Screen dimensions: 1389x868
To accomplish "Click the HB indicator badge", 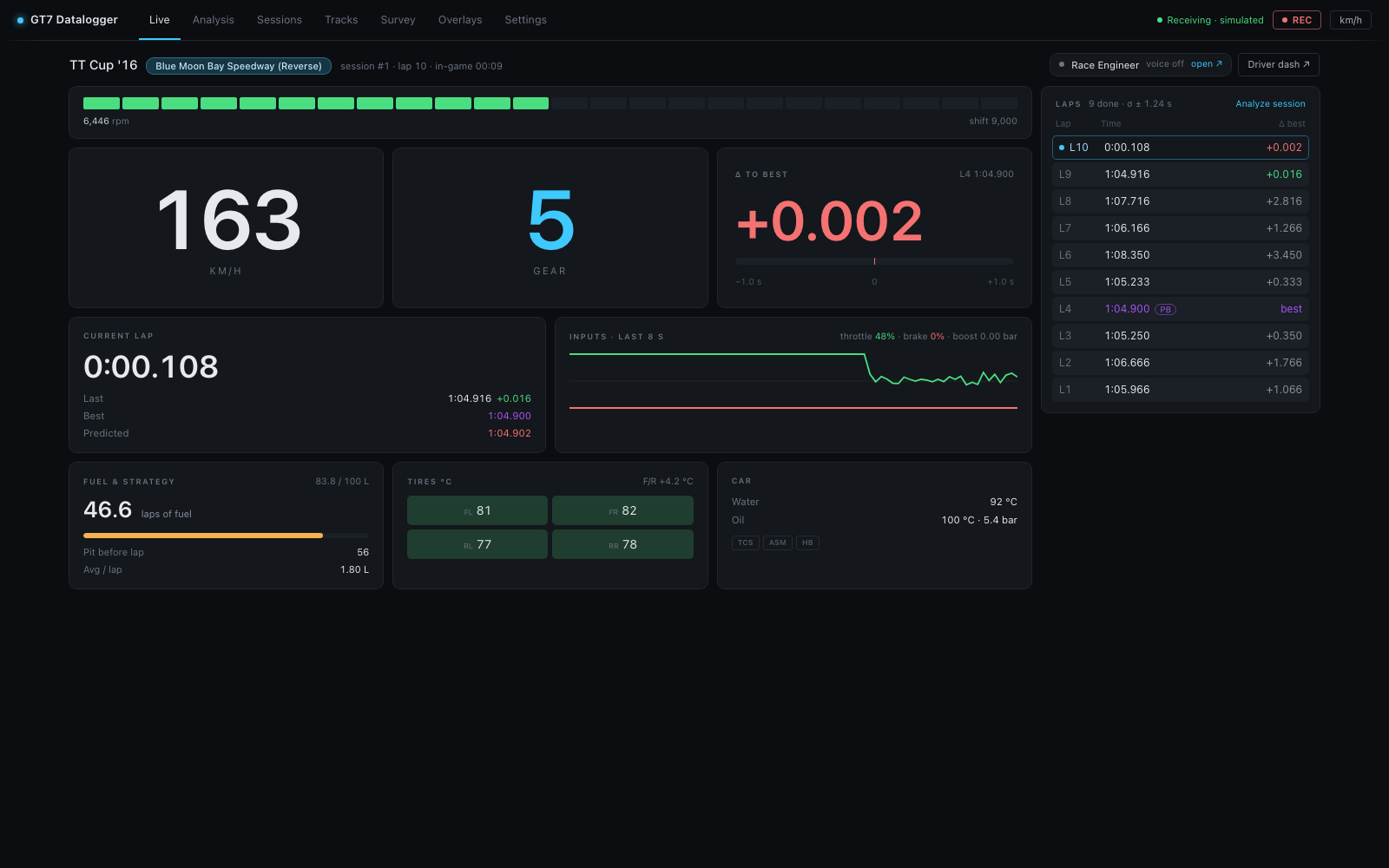I will coord(807,542).
